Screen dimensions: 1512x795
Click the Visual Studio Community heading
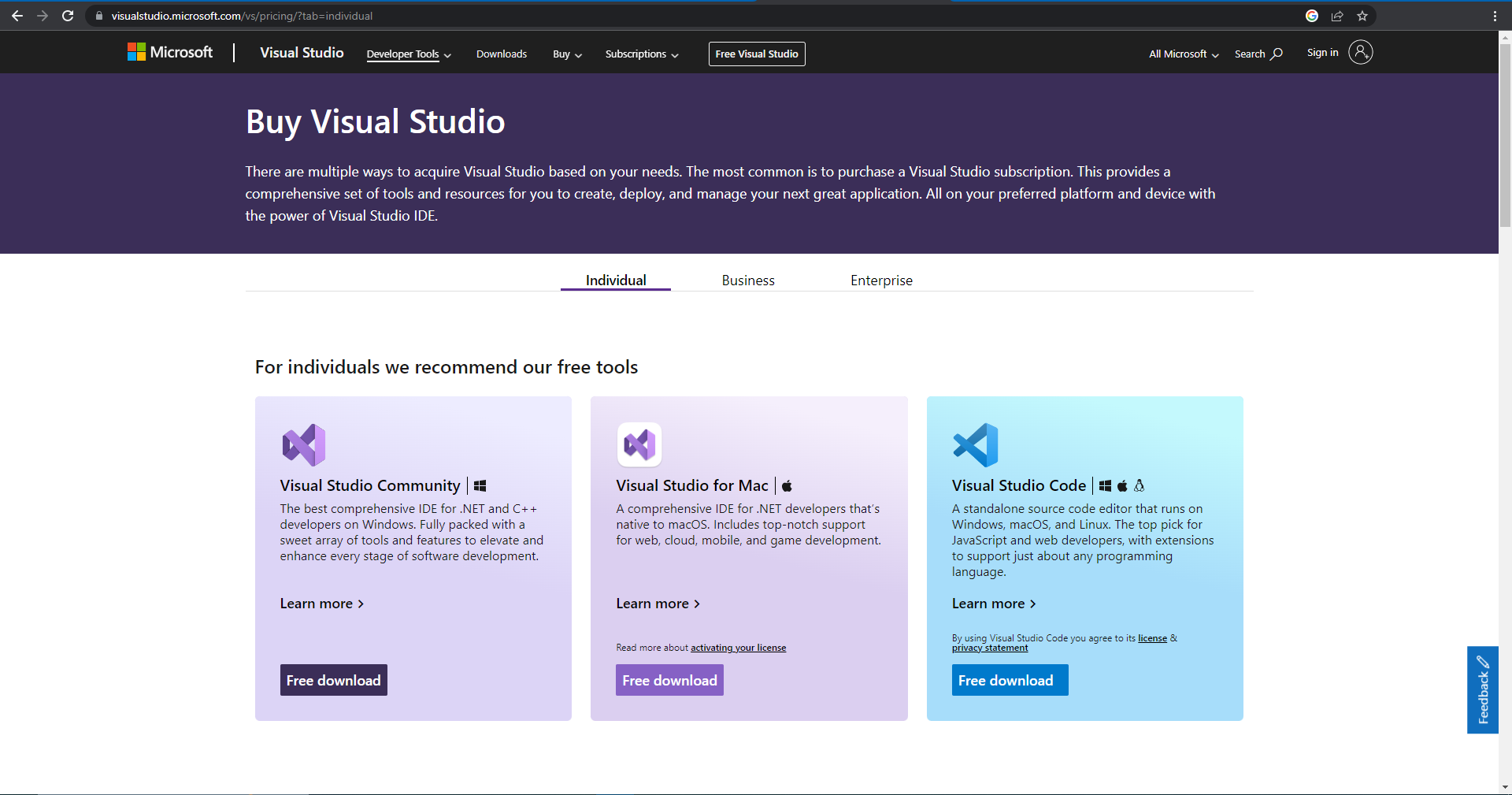point(370,485)
